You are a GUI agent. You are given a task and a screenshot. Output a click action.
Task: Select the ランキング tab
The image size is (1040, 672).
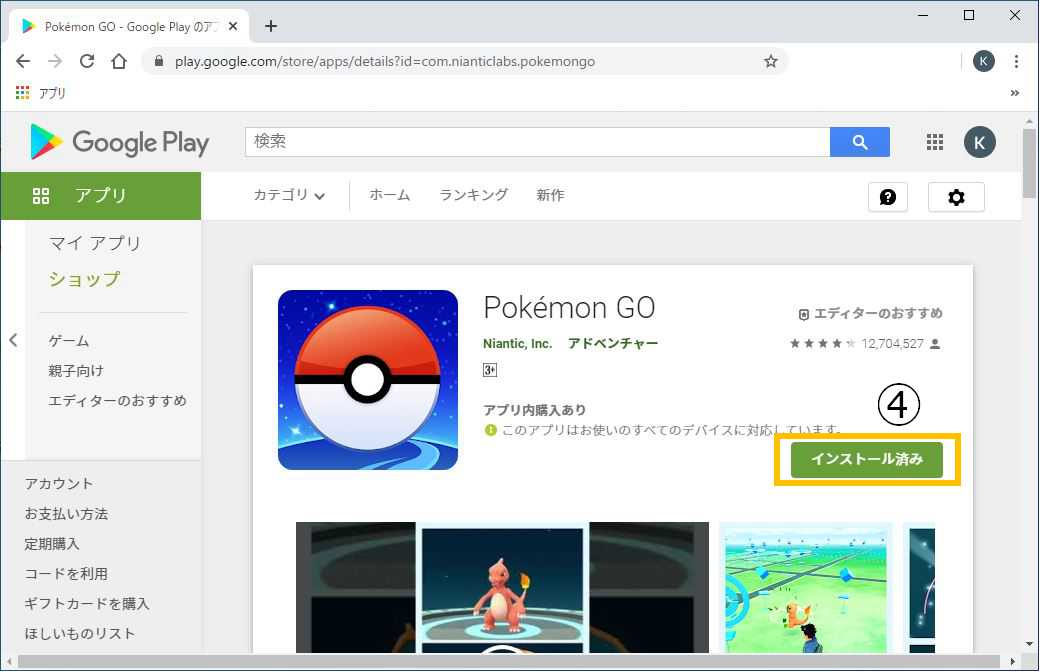(x=474, y=195)
